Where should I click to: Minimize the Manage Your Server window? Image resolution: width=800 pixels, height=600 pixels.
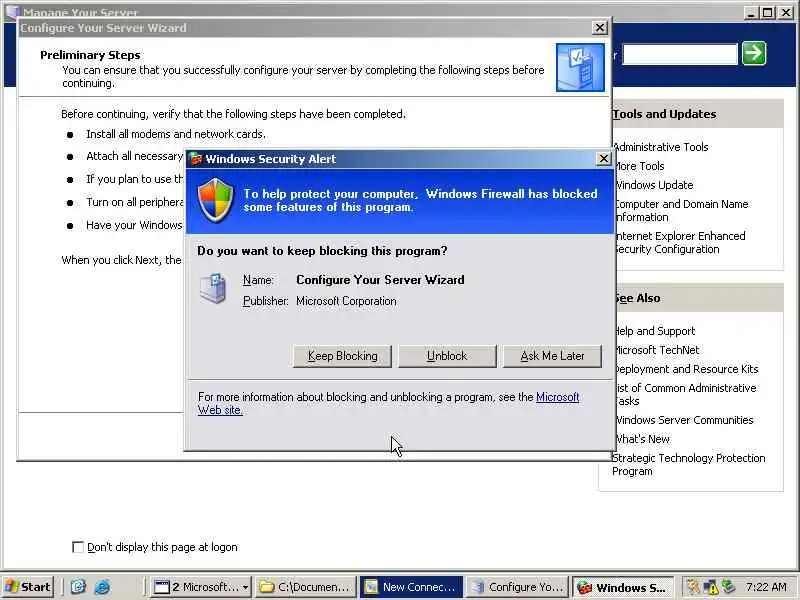750,13
